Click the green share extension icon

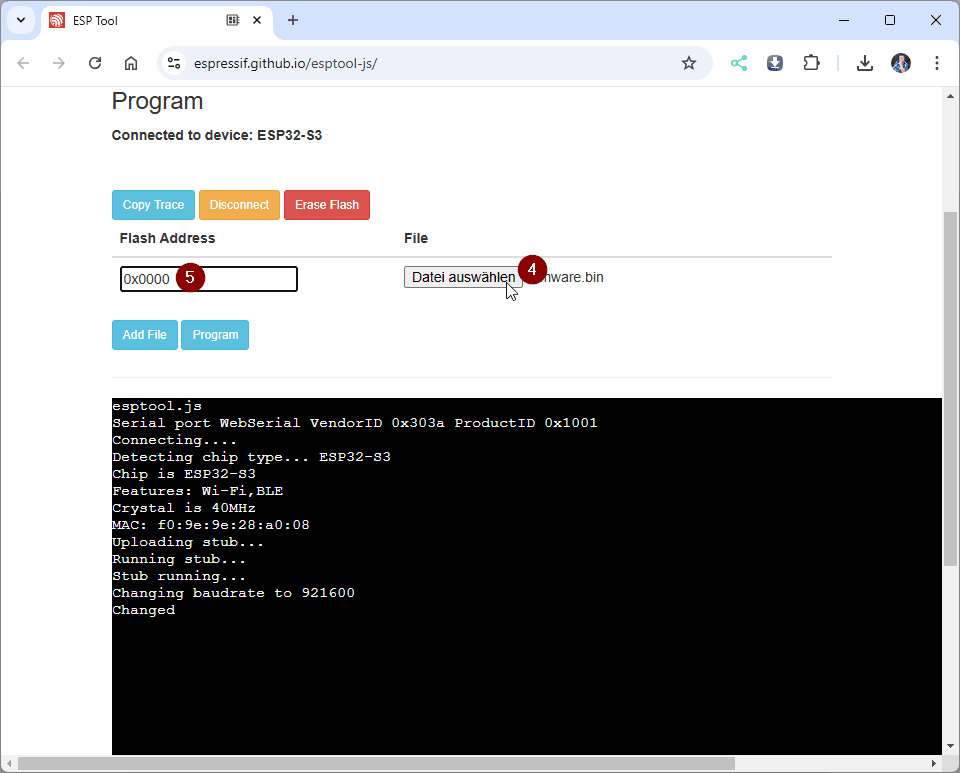(738, 63)
